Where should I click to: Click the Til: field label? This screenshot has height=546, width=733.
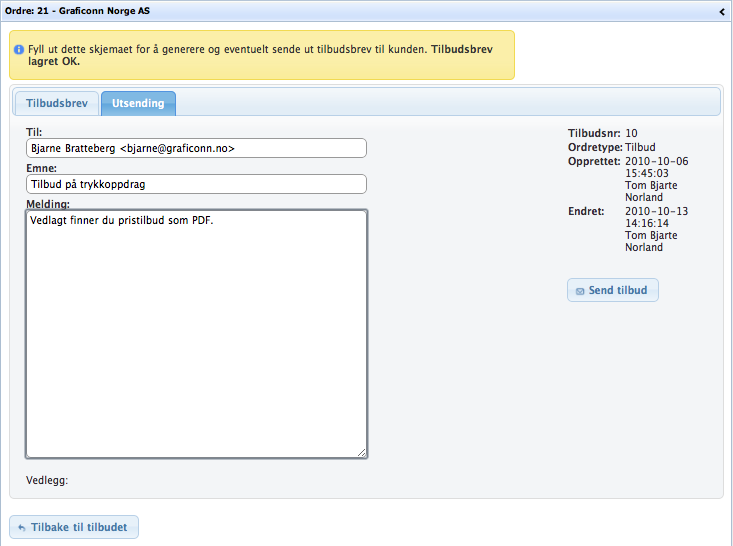coord(34,132)
